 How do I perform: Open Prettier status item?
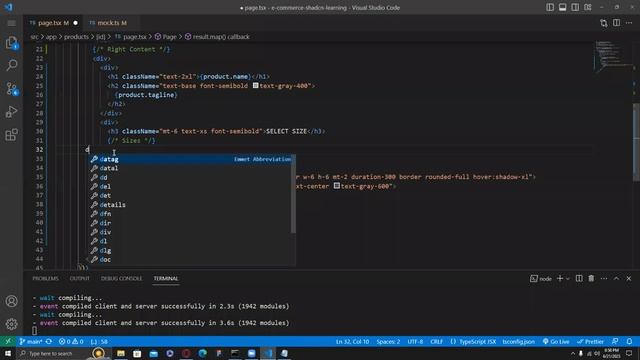click(x=590, y=342)
